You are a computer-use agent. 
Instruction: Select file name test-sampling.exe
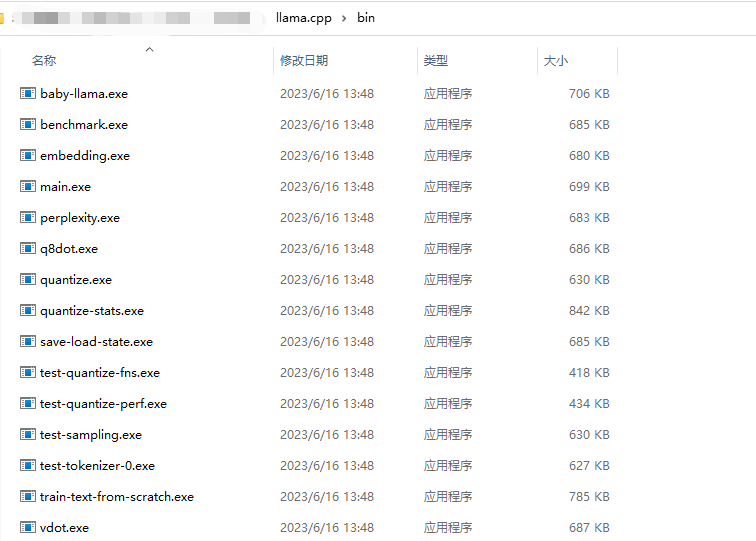(x=91, y=435)
